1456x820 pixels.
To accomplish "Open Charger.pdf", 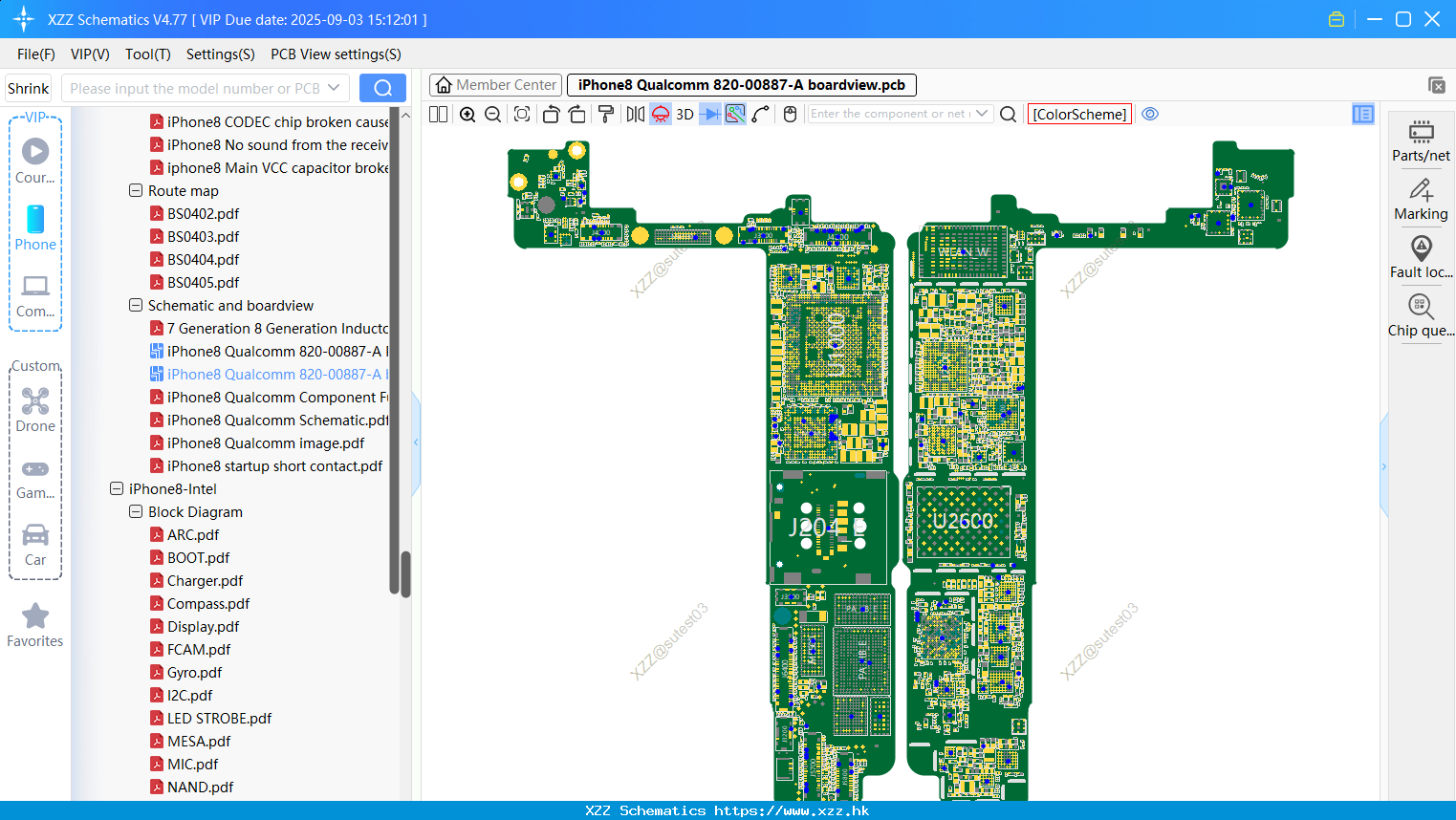I will (x=205, y=580).
